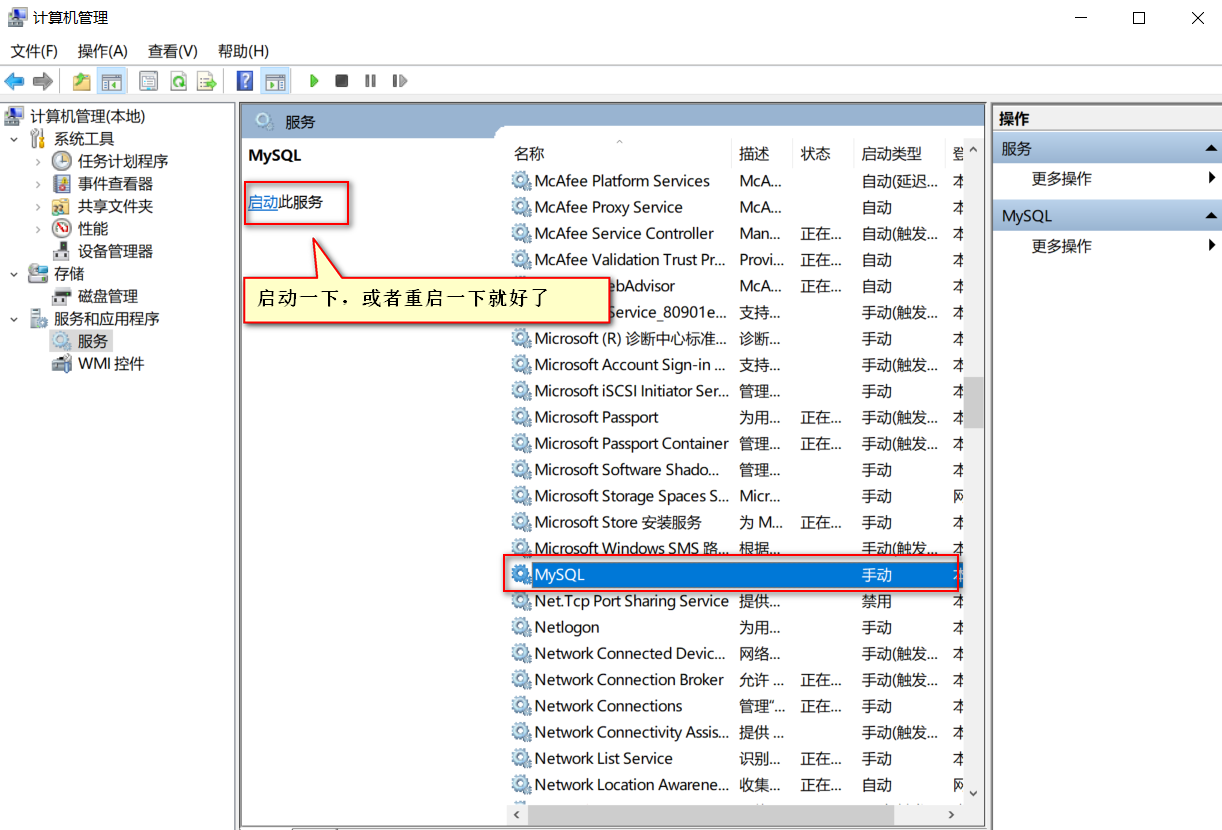The height and width of the screenshot is (830, 1222).
Task: Open the 帮助(H) menu
Action: coord(243,51)
